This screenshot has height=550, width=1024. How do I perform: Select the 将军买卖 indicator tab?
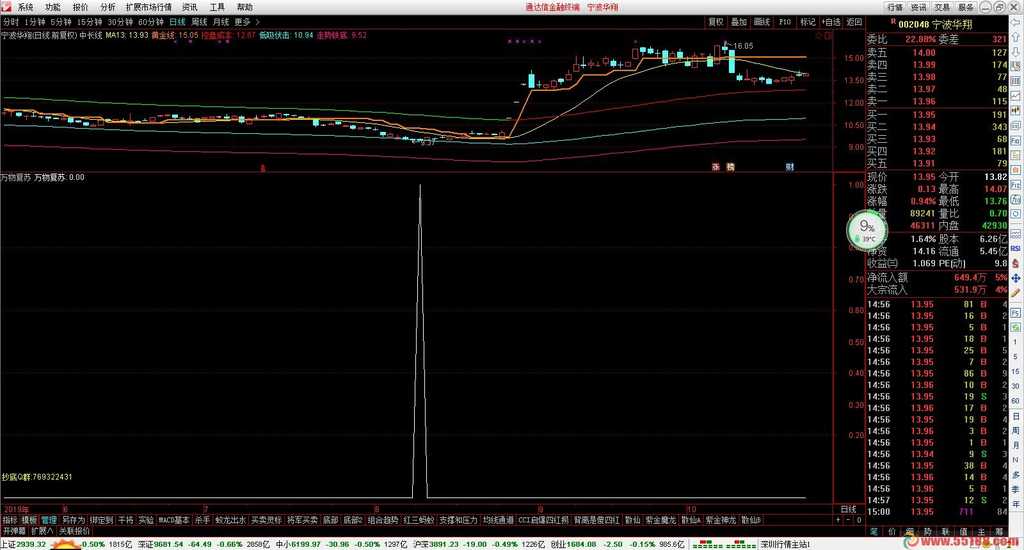pos(302,521)
